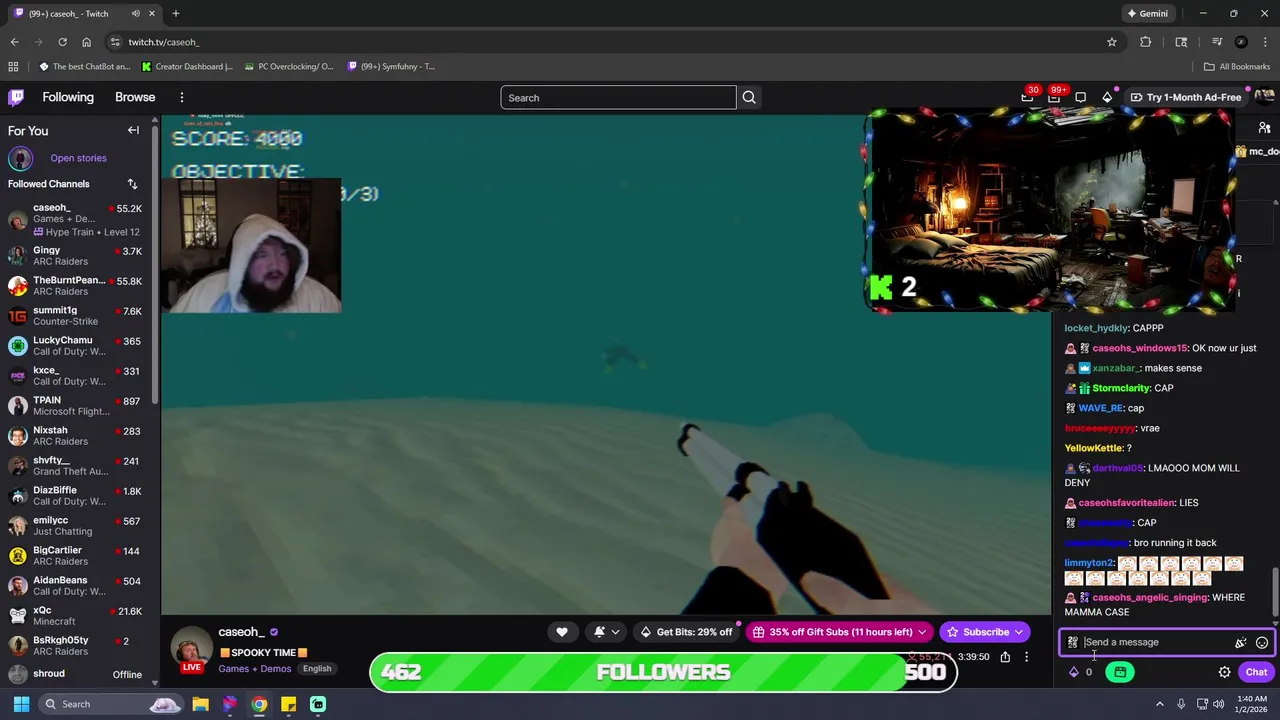This screenshot has height=720, width=1280.
Task: Open notifications inbox with 99+ badge
Action: (1054, 97)
